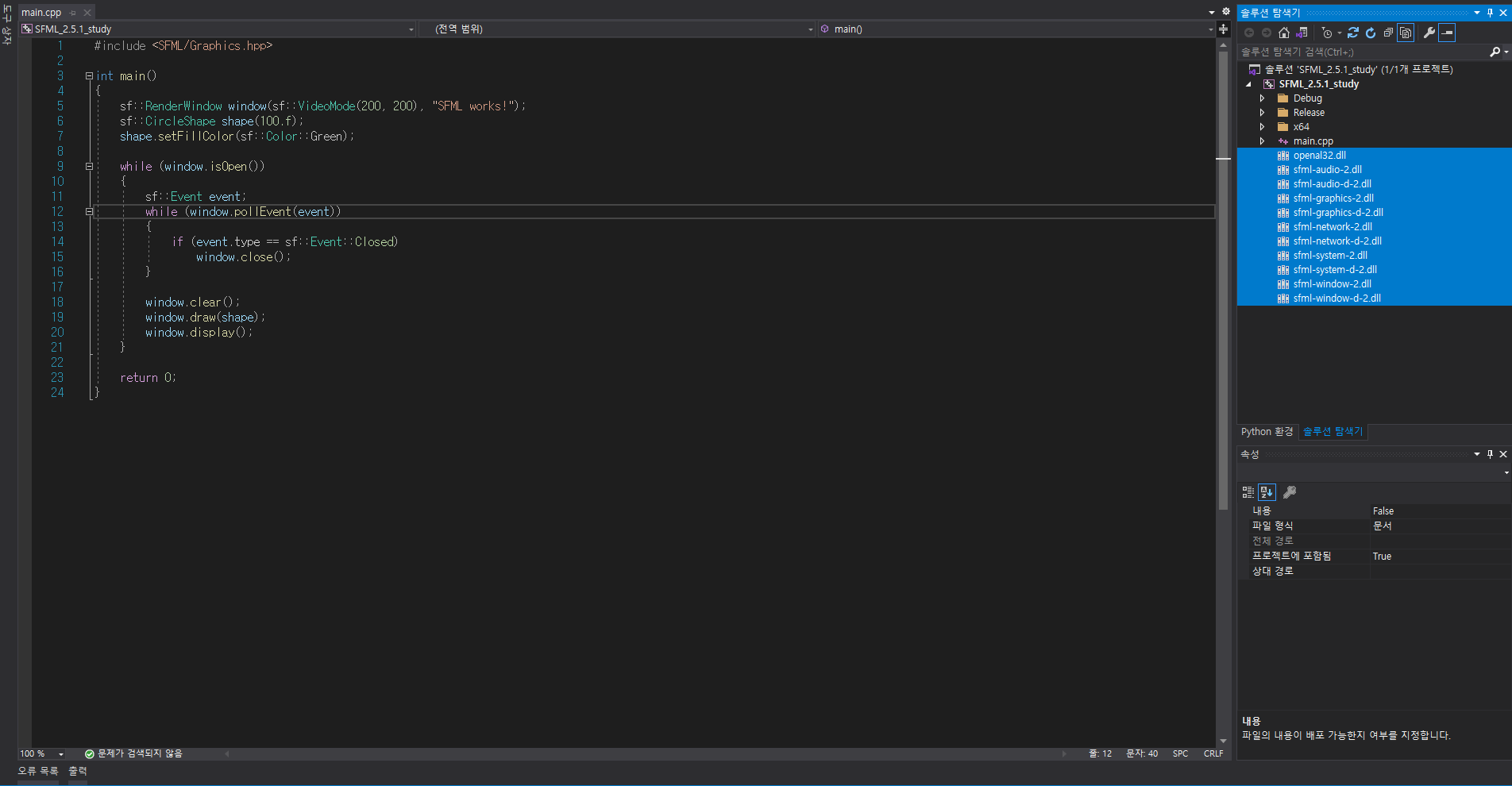Click the Back arrow in Solution Explorer toolbar
Image resolution: width=1512 pixels, height=786 pixels.
1249,33
